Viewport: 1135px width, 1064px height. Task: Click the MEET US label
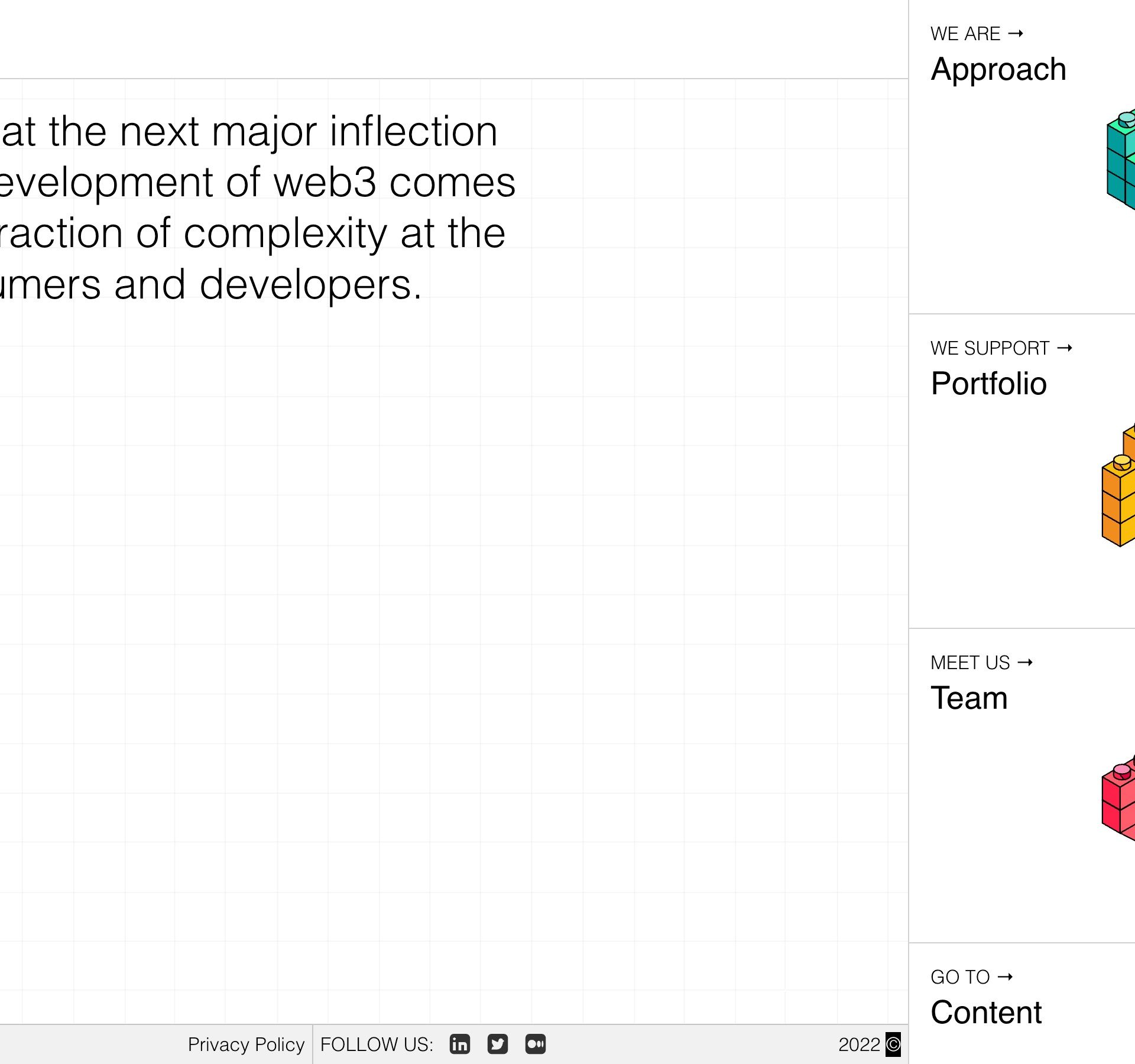[x=970, y=663]
